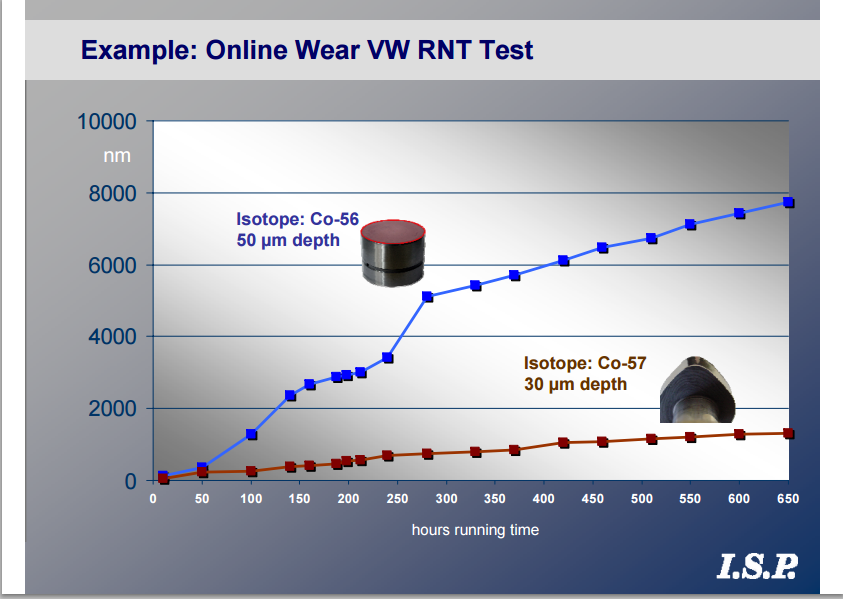
Task: Click the 100 x-axis tick label
Action: (251, 499)
